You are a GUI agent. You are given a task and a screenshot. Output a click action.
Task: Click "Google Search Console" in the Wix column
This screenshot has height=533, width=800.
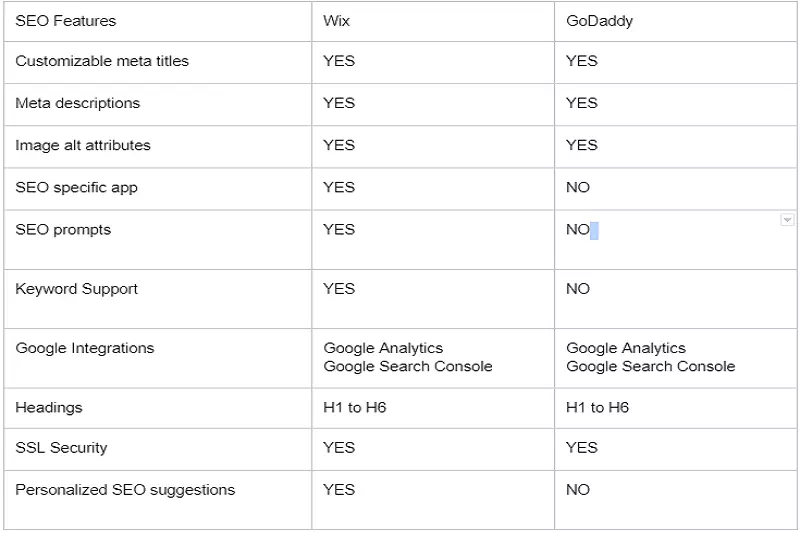point(408,366)
